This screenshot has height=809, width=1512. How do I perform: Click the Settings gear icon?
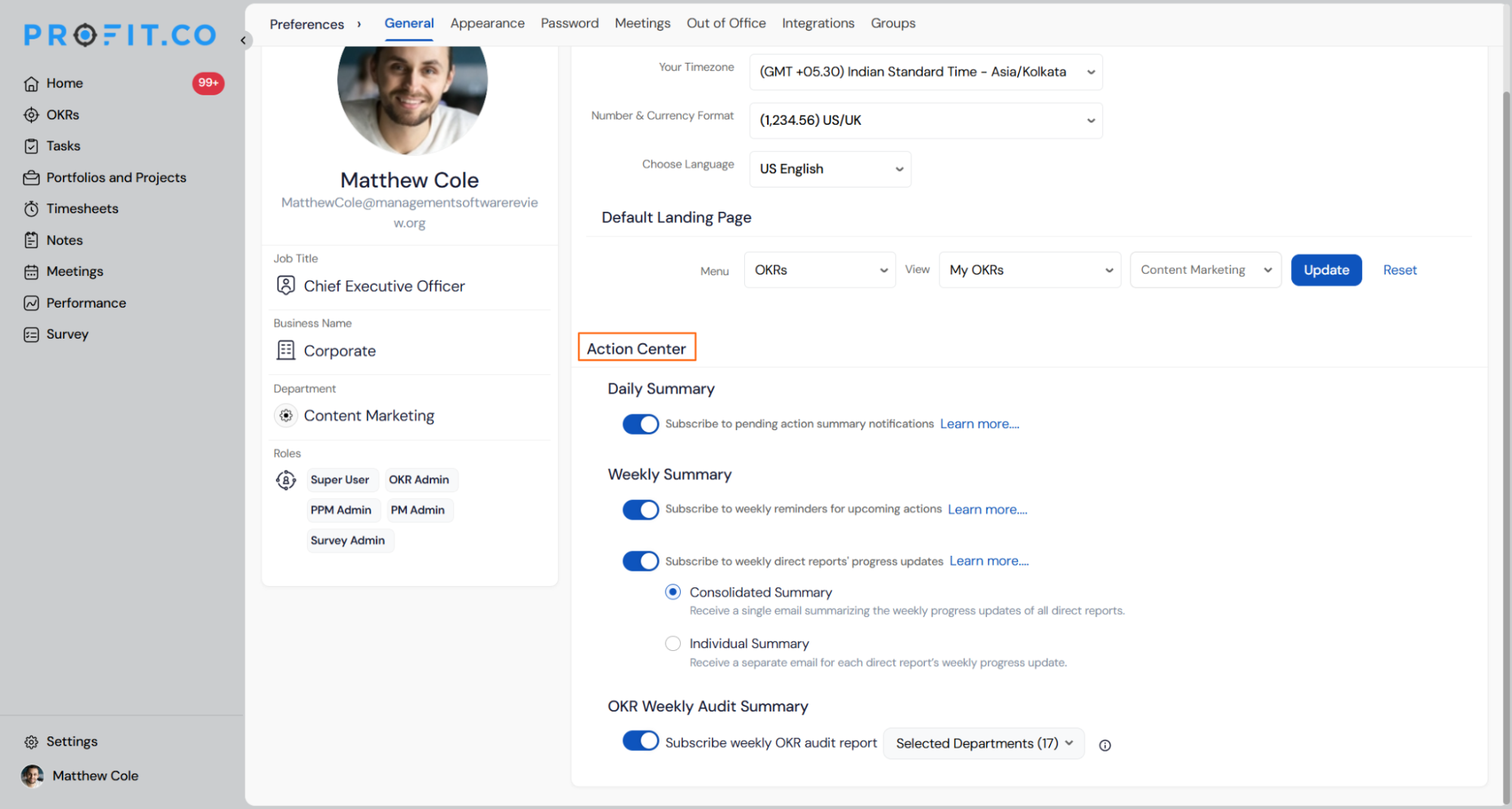(x=31, y=742)
